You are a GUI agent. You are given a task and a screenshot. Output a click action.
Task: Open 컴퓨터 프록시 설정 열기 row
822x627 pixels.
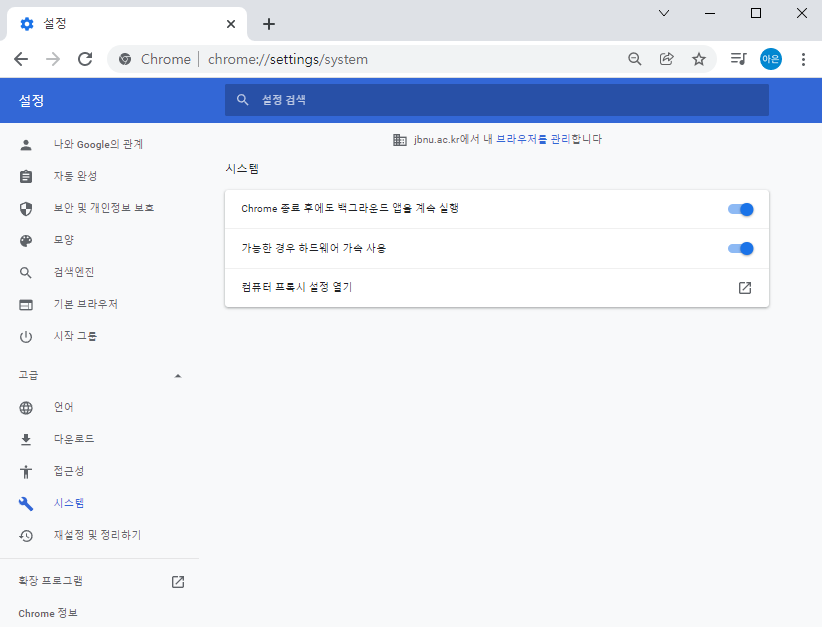(x=497, y=288)
